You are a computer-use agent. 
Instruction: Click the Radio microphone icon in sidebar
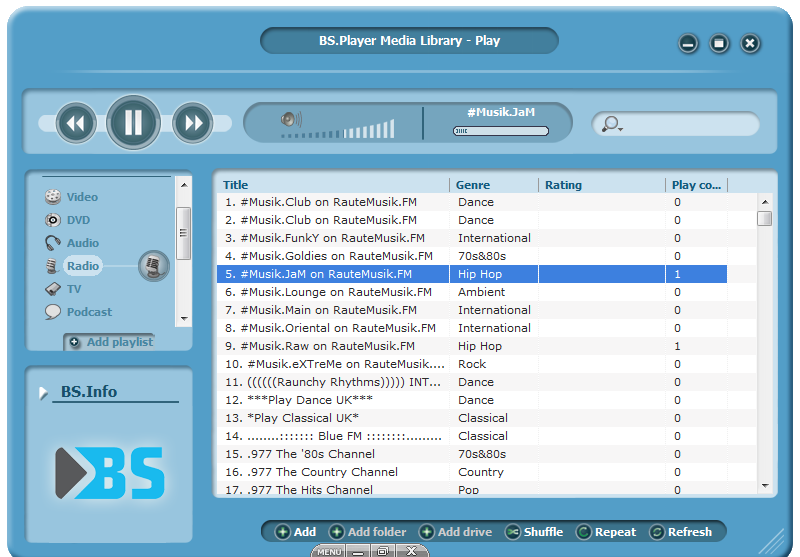pos(52,266)
